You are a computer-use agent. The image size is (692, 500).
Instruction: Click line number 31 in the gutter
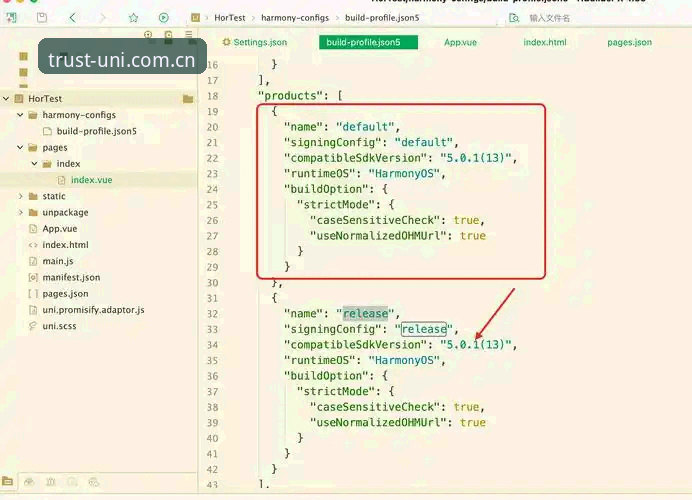212,298
